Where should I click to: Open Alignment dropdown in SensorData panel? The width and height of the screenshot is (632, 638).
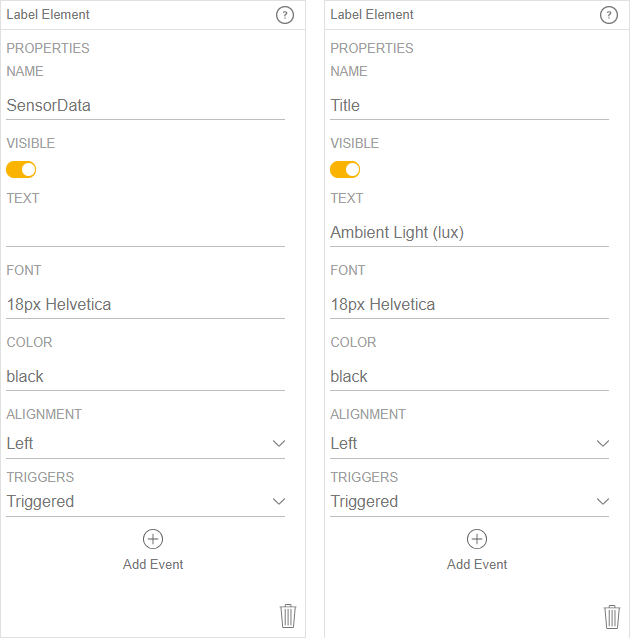coord(145,443)
